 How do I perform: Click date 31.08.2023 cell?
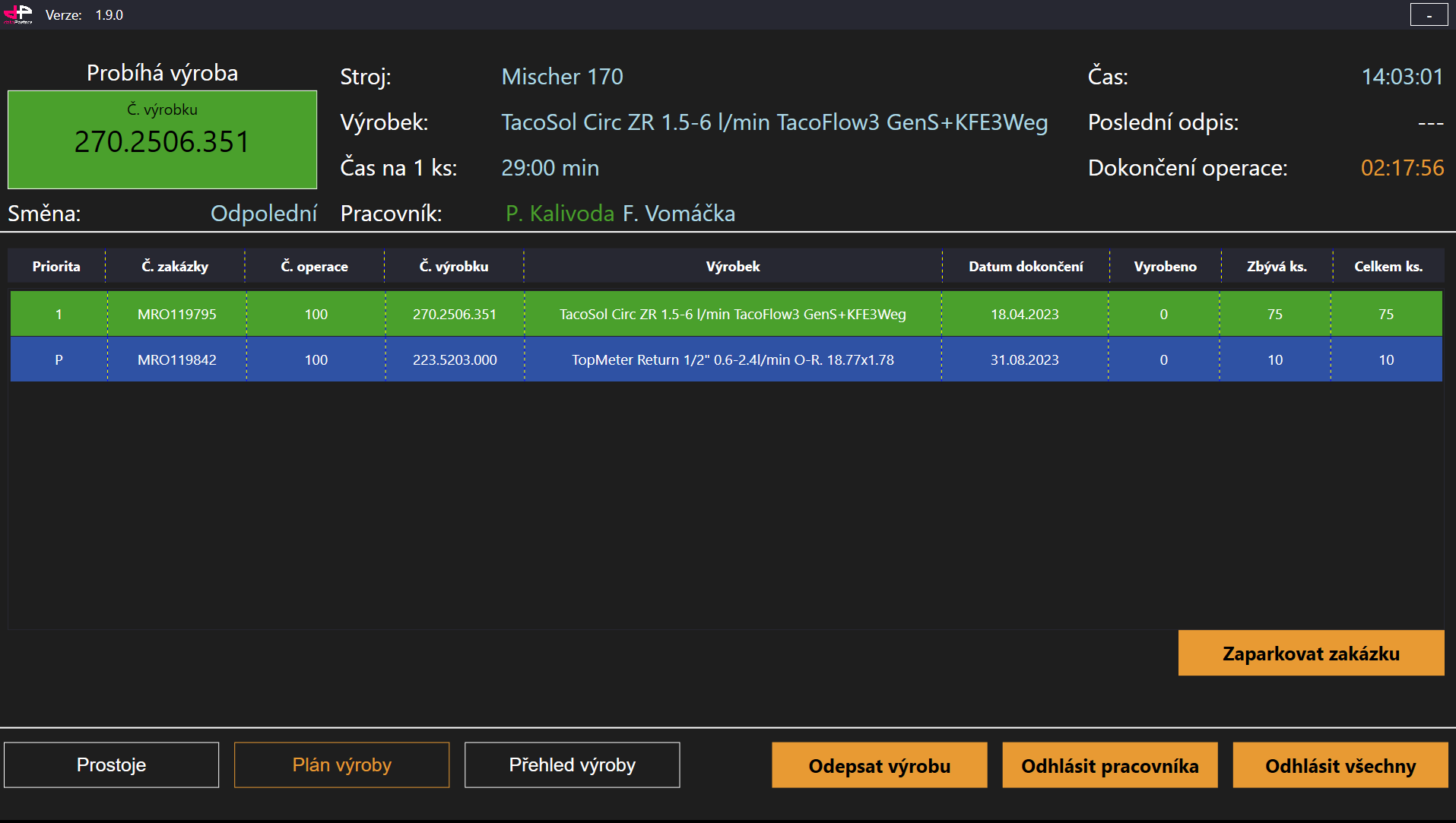[1024, 359]
